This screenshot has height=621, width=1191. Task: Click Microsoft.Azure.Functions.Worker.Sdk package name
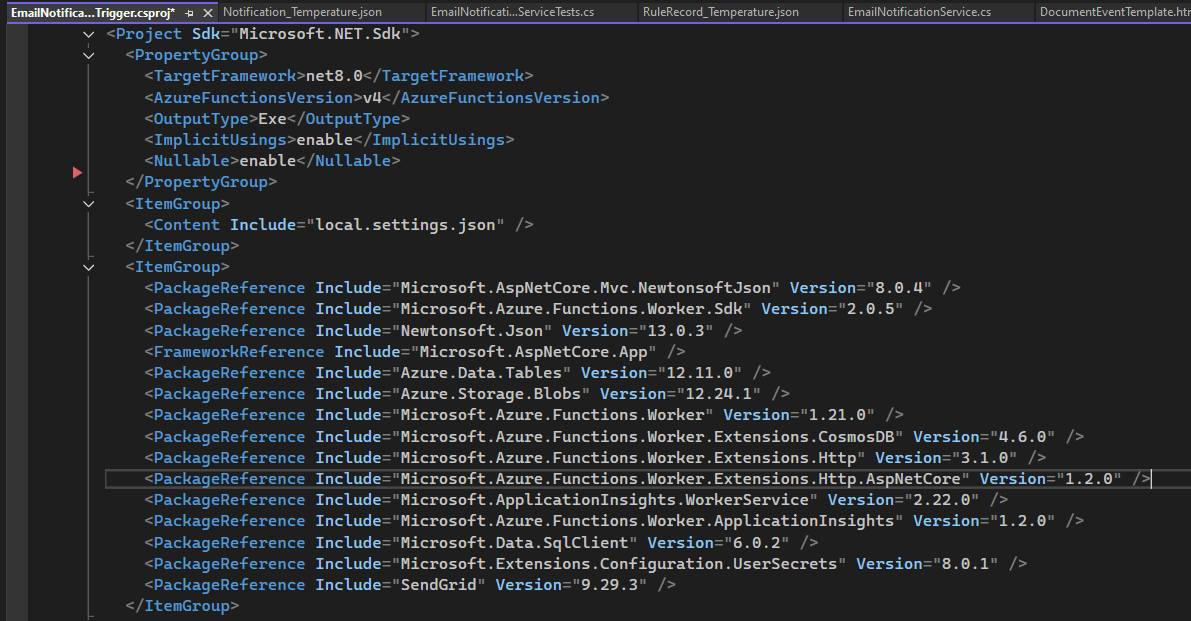point(571,309)
